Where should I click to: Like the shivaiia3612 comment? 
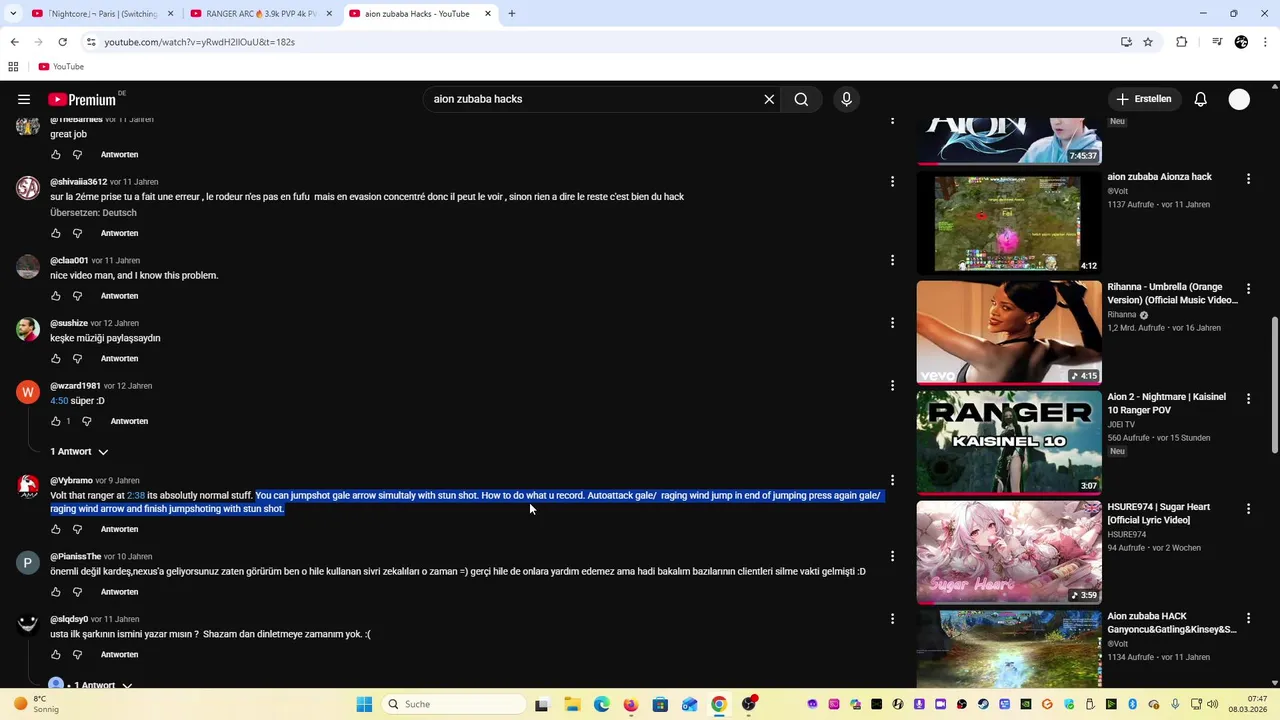[x=56, y=233]
